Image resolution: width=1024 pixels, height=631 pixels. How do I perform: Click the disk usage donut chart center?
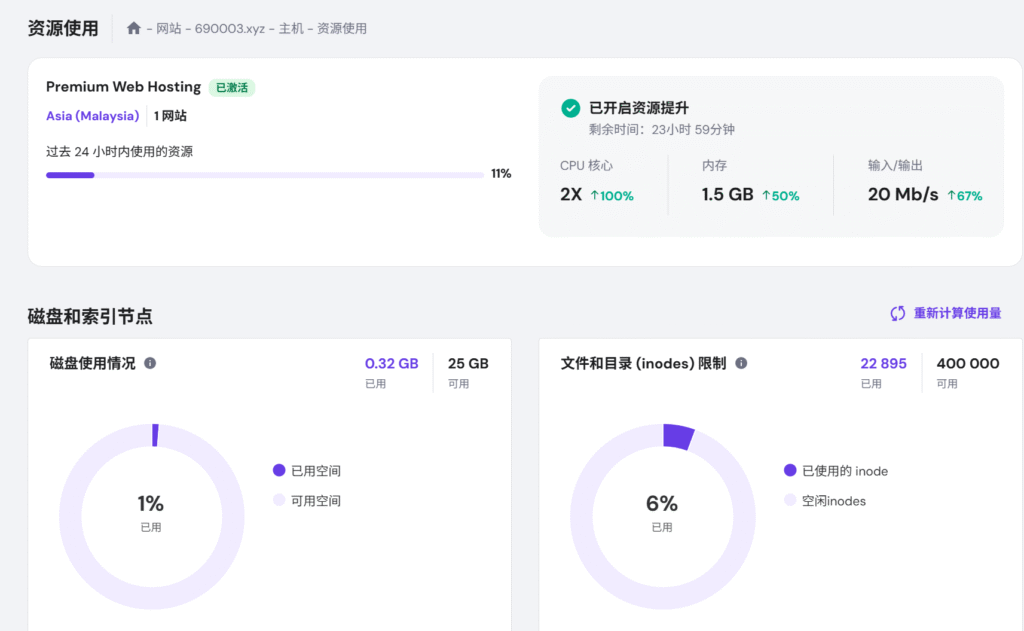[x=151, y=510]
